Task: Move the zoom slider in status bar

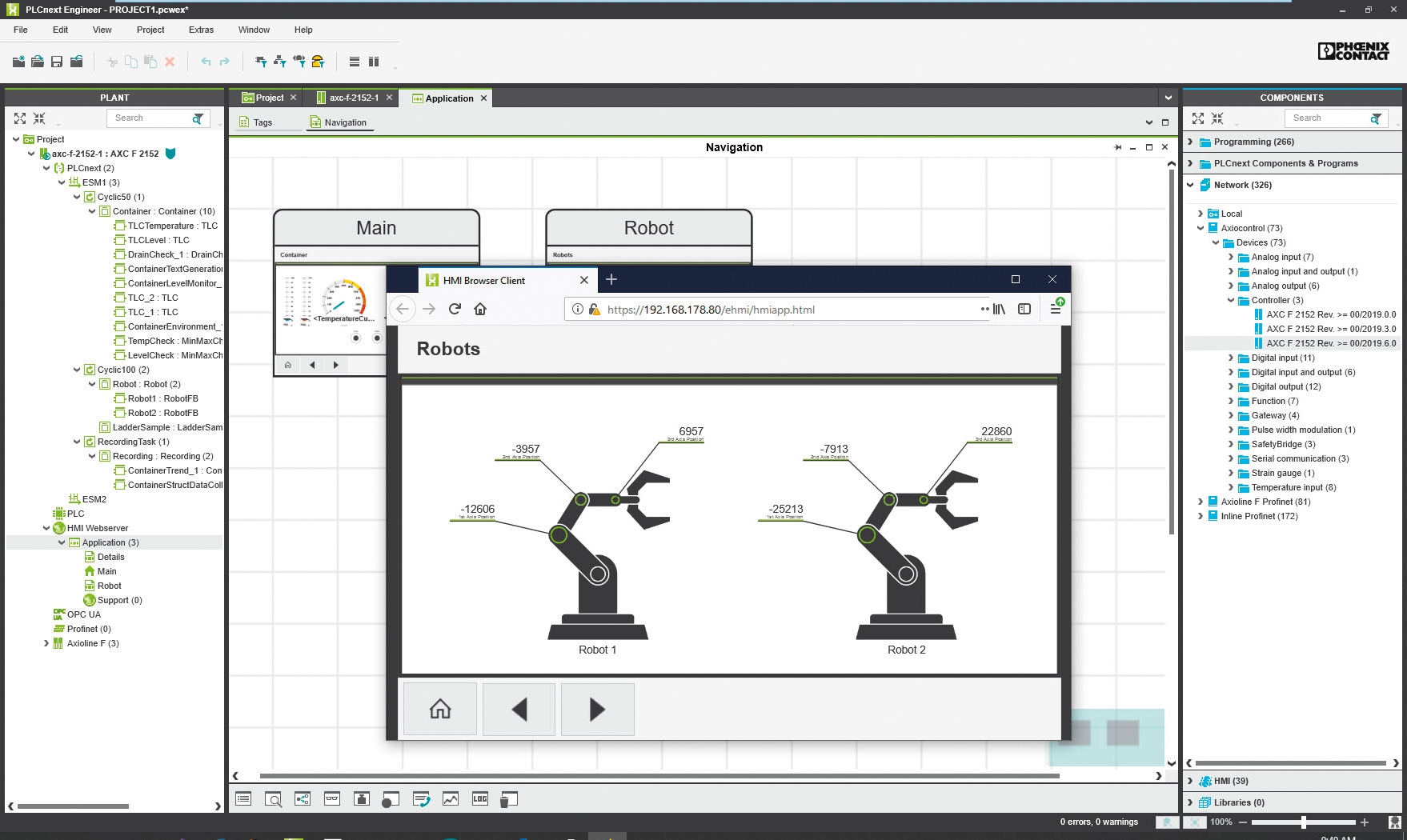Action: point(1304,822)
